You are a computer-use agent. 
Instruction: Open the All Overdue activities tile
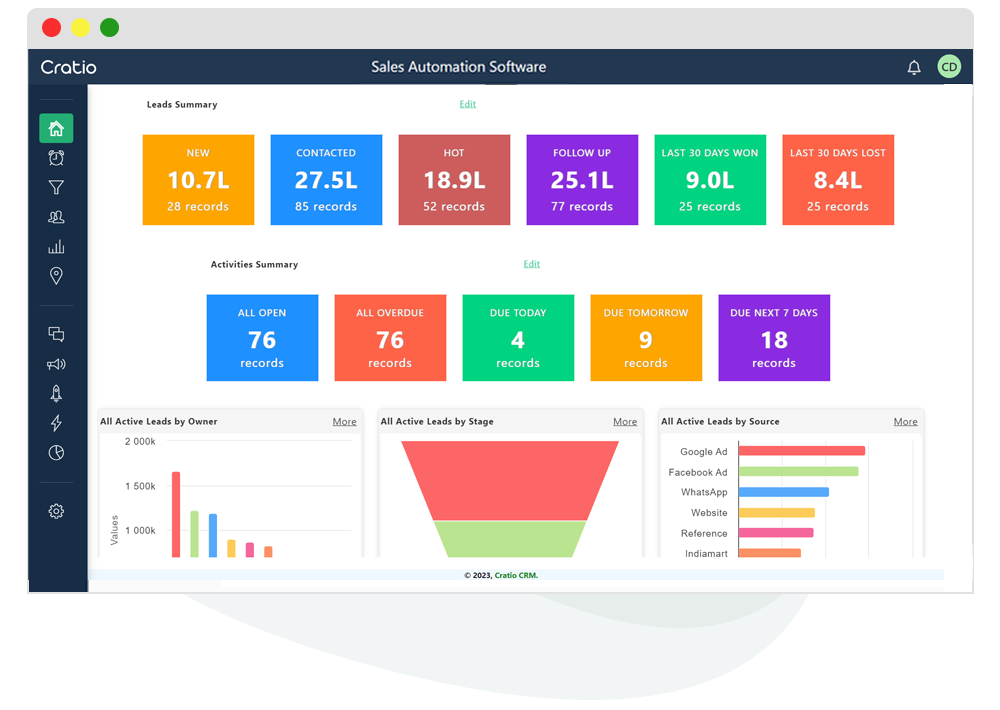click(x=390, y=338)
